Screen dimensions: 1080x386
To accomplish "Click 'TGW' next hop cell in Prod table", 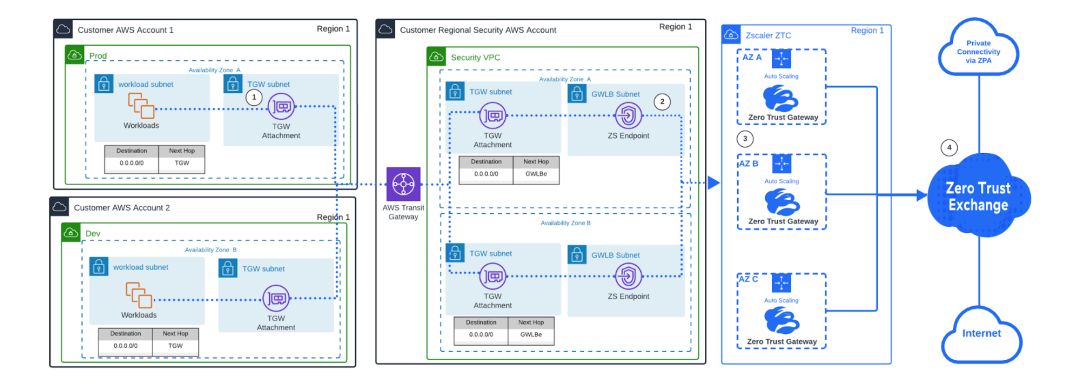I will (181, 165).
